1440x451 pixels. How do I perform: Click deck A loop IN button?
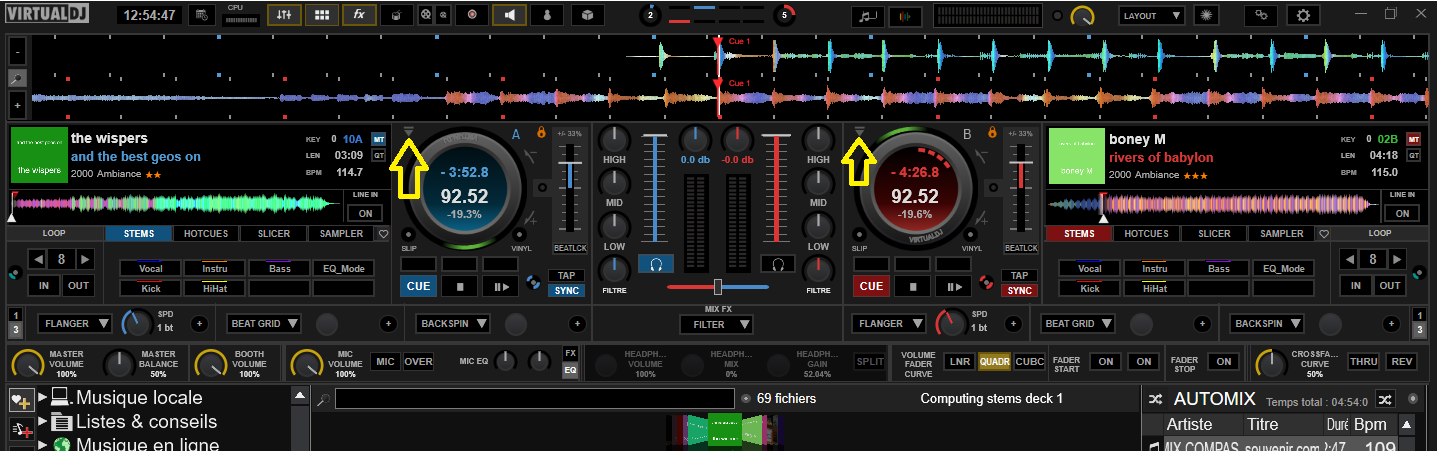pyautogui.click(x=44, y=286)
